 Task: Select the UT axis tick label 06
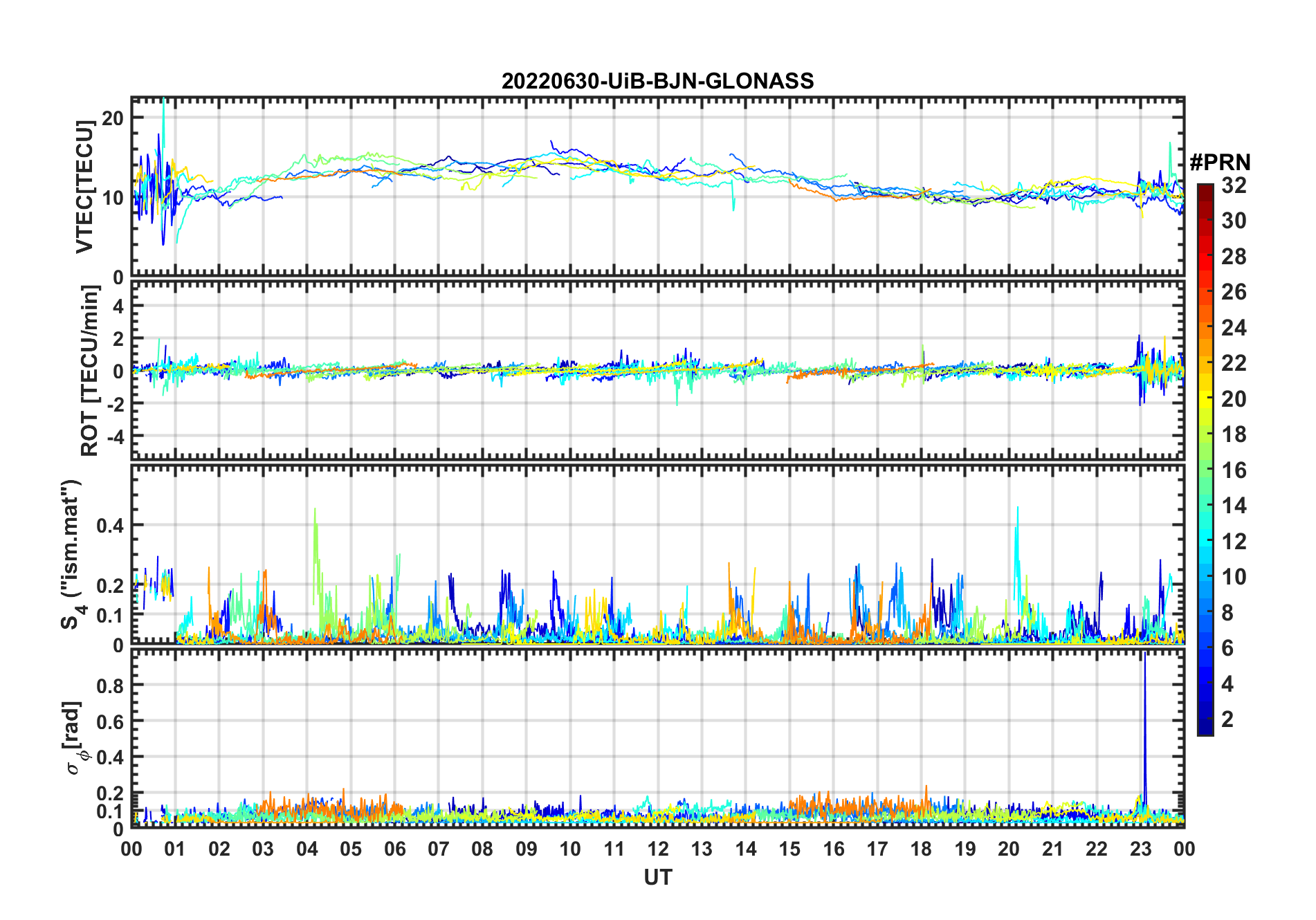394,849
